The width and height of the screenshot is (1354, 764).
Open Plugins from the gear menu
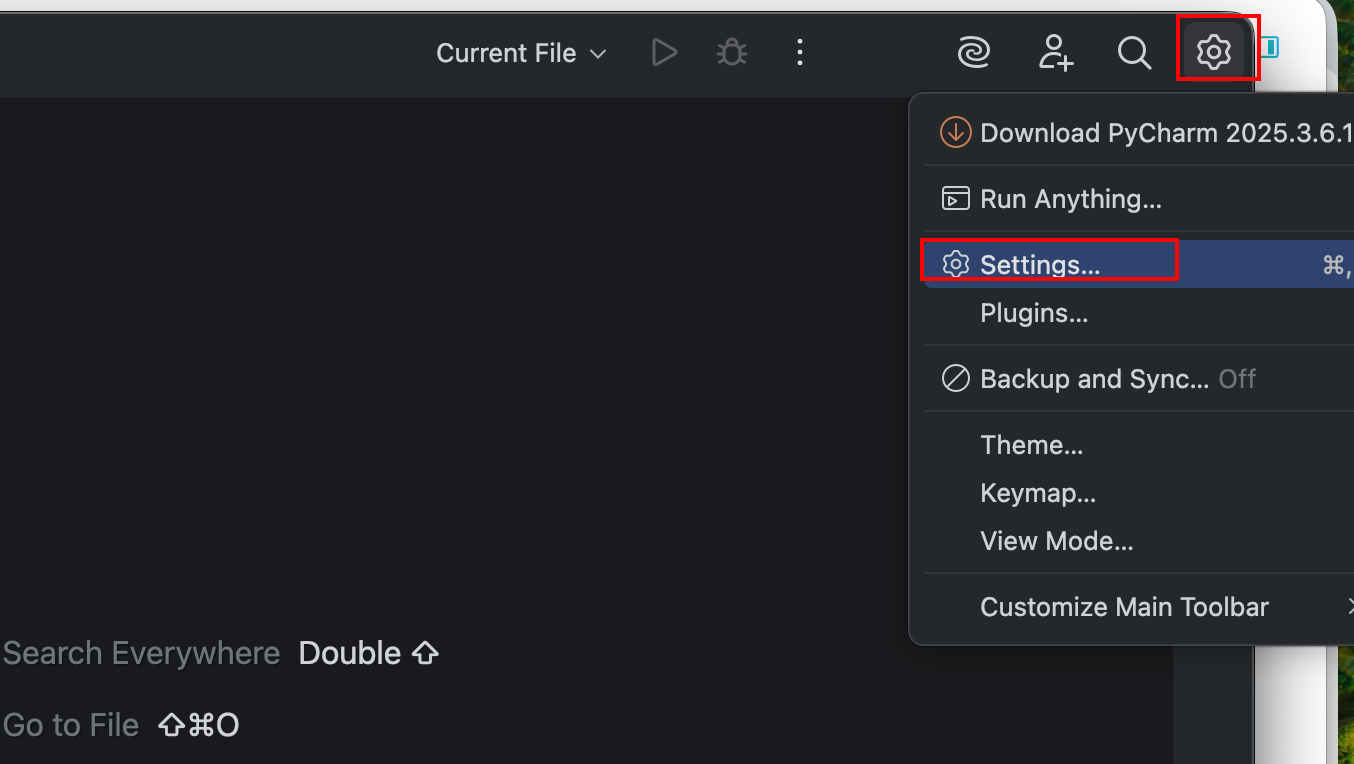pyautogui.click(x=1139, y=313)
